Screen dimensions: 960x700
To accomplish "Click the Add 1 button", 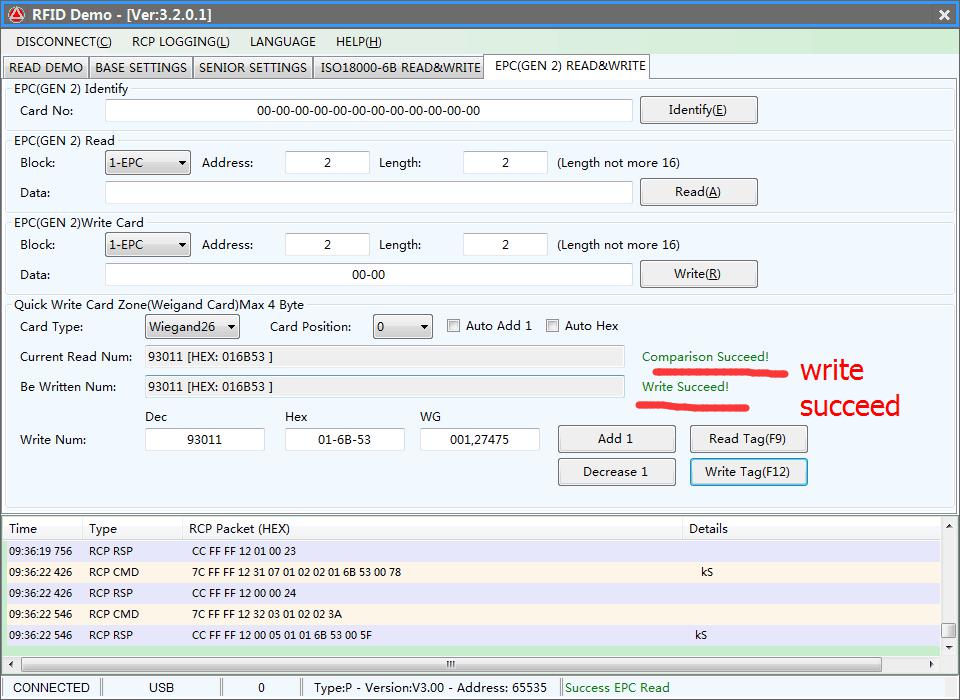I will [x=616, y=439].
